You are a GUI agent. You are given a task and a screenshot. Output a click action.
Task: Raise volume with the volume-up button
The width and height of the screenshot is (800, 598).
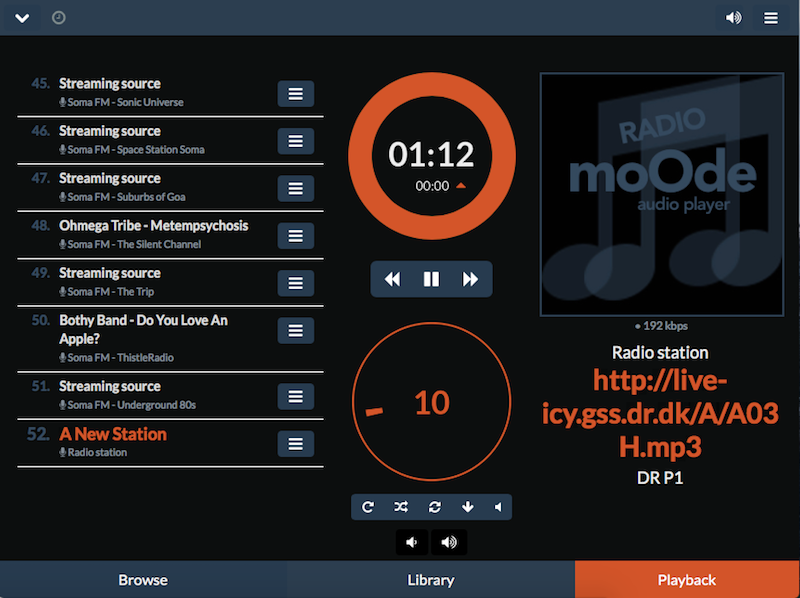(449, 542)
